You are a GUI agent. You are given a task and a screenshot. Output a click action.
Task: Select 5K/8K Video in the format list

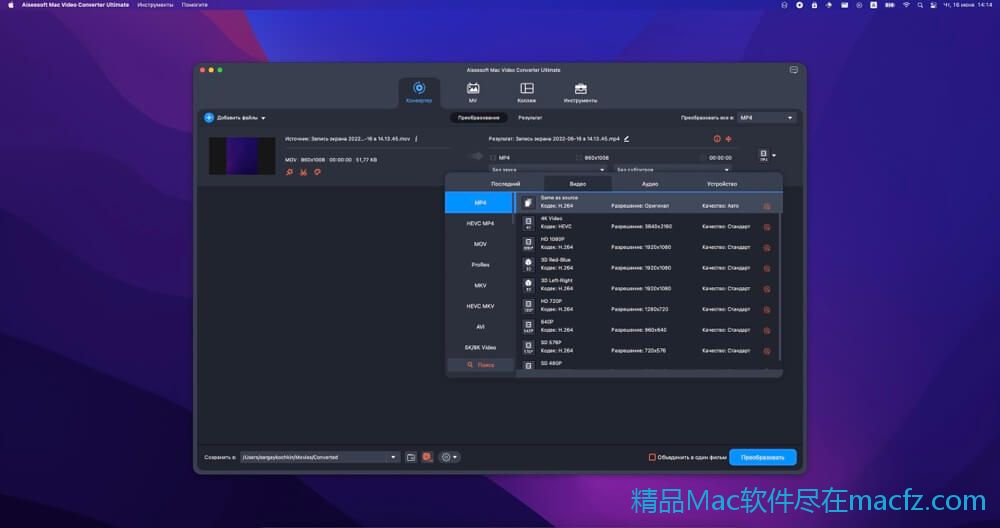coord(480,348)
